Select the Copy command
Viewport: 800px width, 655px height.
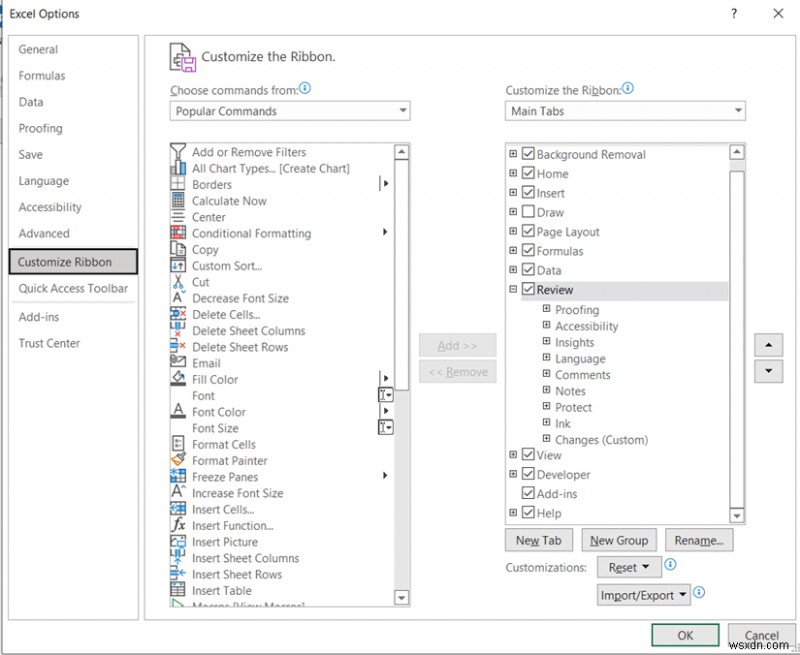coord(205,249)
